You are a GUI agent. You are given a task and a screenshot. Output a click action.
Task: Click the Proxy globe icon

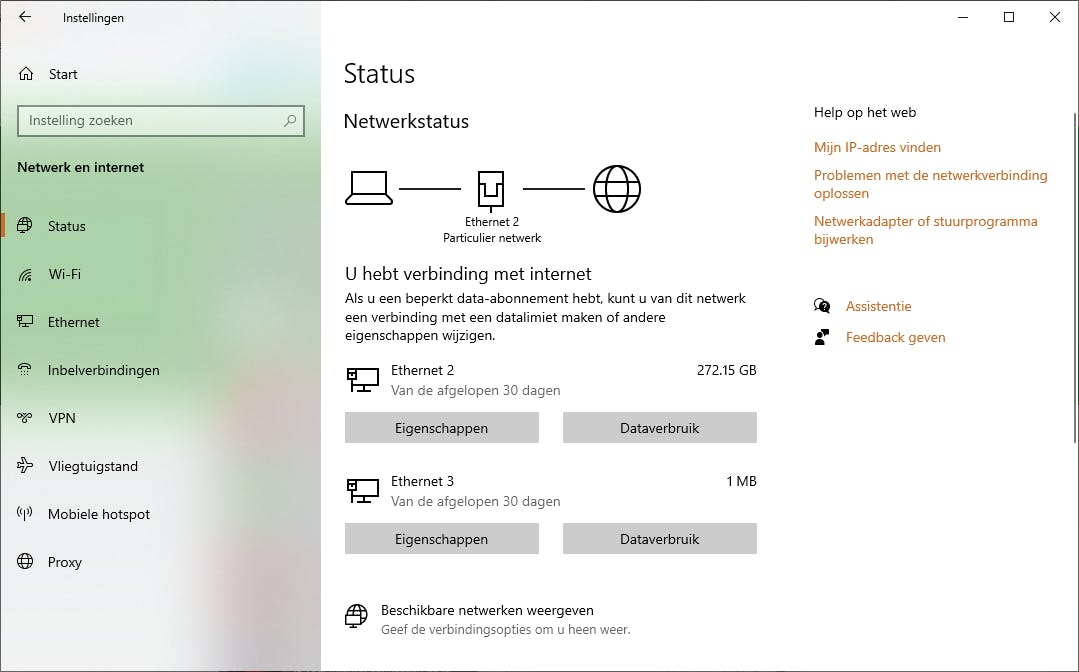pyautogui.click(x=26, y=562)
